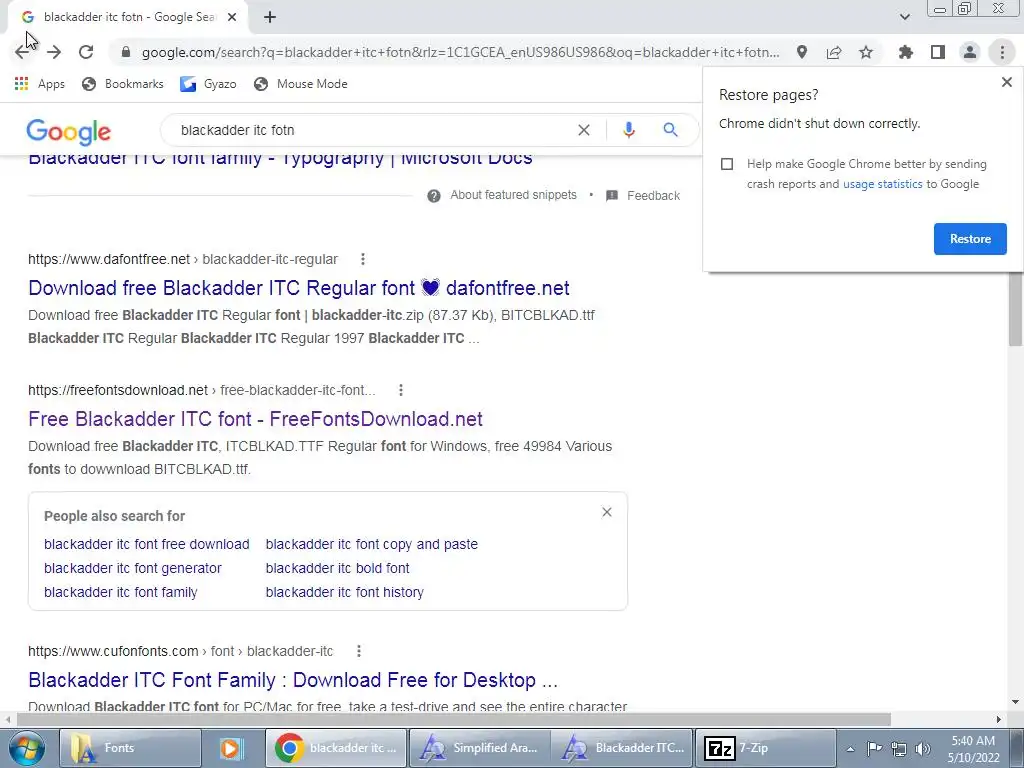This screenshot has height=768, width=1024.
Task: Click the Restore button
Action: 970,239
